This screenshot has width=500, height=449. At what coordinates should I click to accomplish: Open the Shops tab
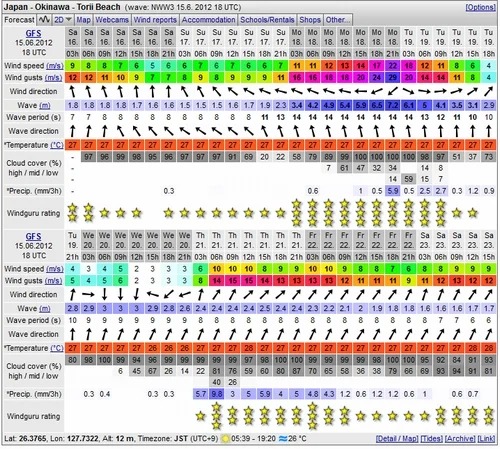[x=310, y=20]
